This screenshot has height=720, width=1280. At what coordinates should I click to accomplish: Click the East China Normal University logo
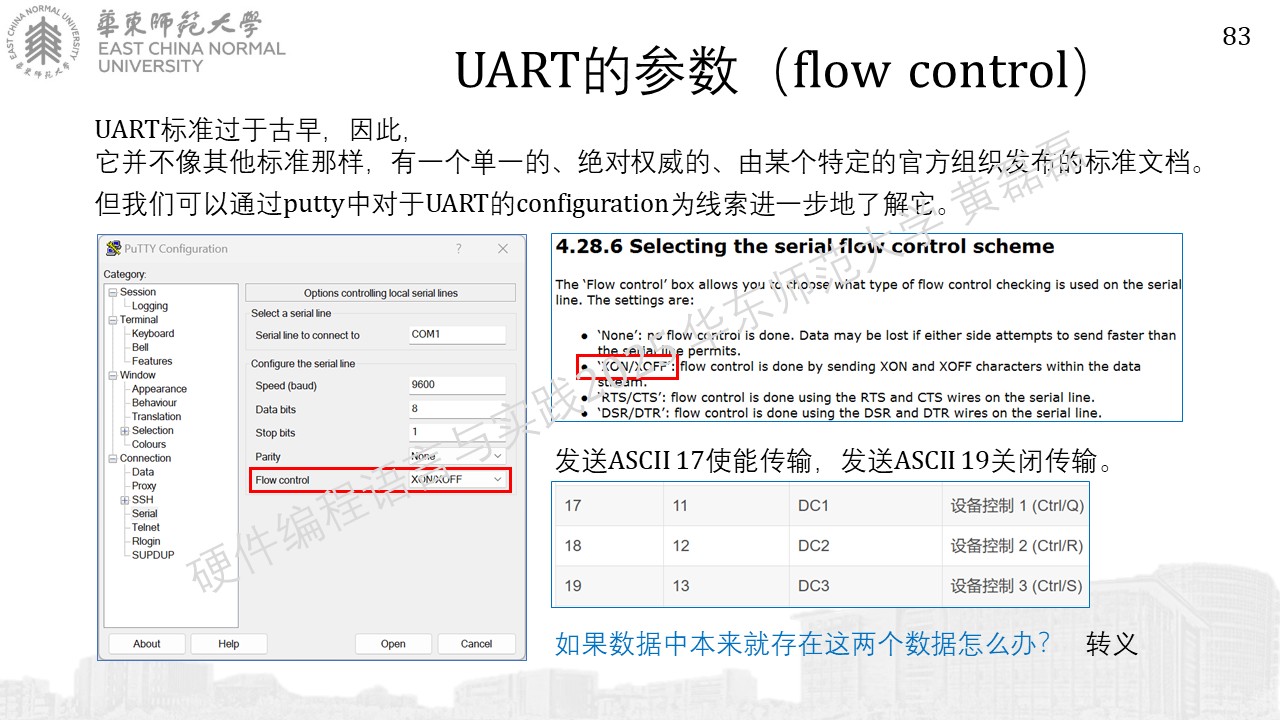pyautogui.click(x=147, y=41)
